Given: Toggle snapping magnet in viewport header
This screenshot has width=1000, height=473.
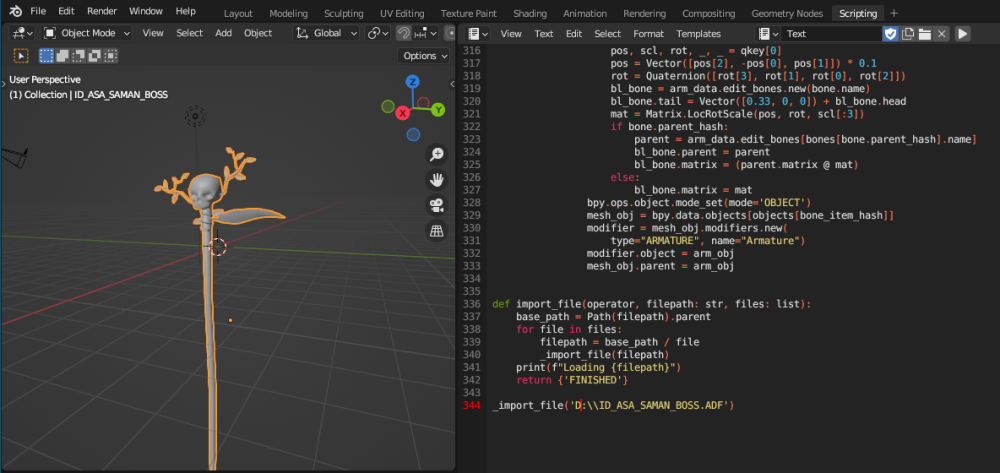Looking at the screenshot, I should [x=403, y=33].
